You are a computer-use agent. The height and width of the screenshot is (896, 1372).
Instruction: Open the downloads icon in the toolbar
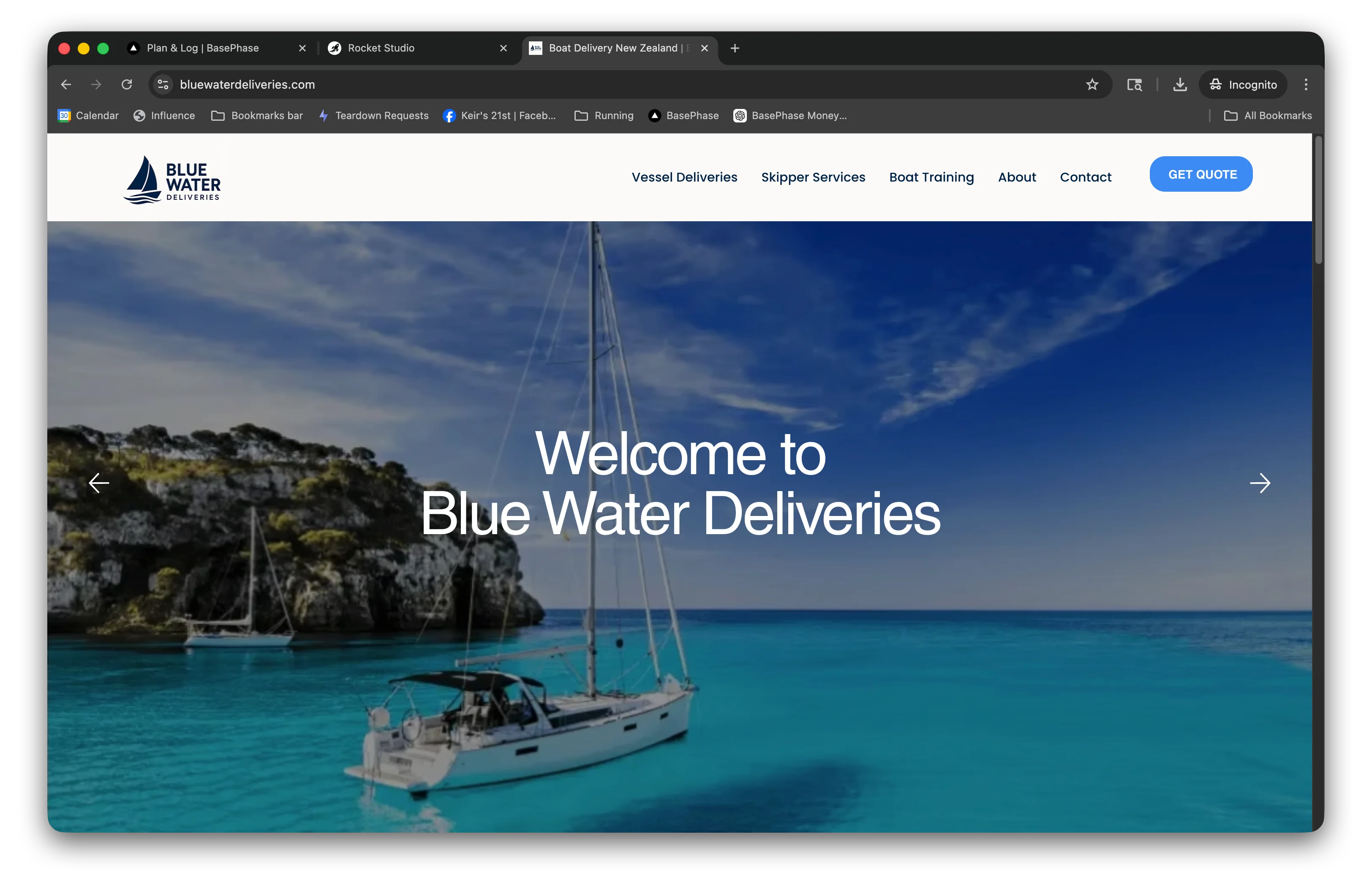(x=1180, y=85)
